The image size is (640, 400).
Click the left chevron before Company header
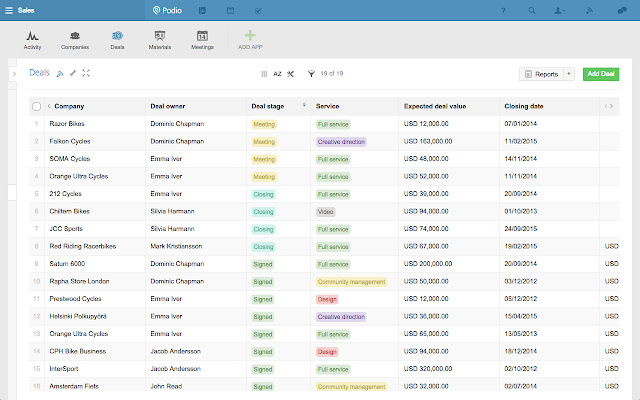pyautogui.click(x=49, y=106)
